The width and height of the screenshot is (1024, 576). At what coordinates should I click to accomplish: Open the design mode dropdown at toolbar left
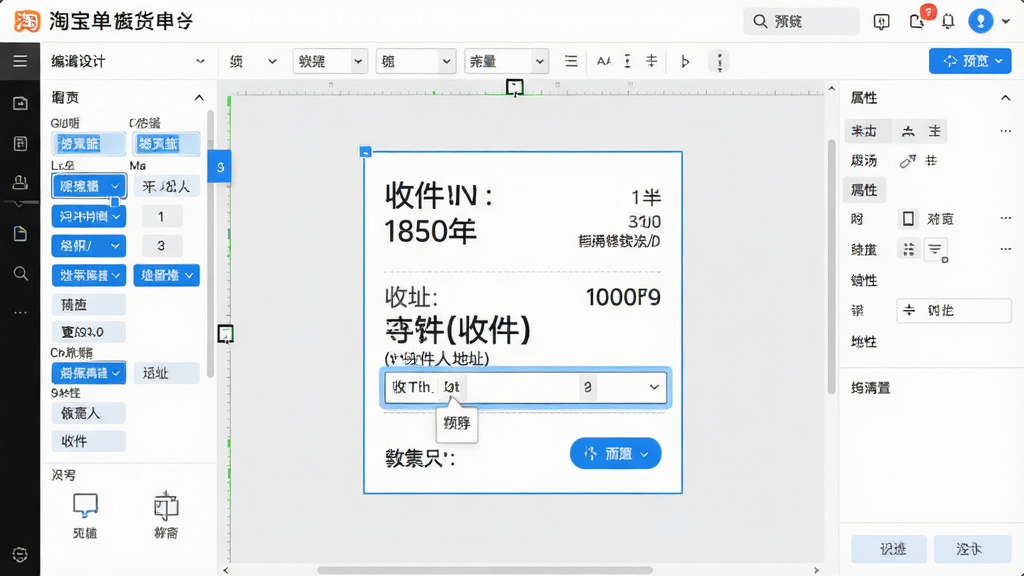[127, 61]
